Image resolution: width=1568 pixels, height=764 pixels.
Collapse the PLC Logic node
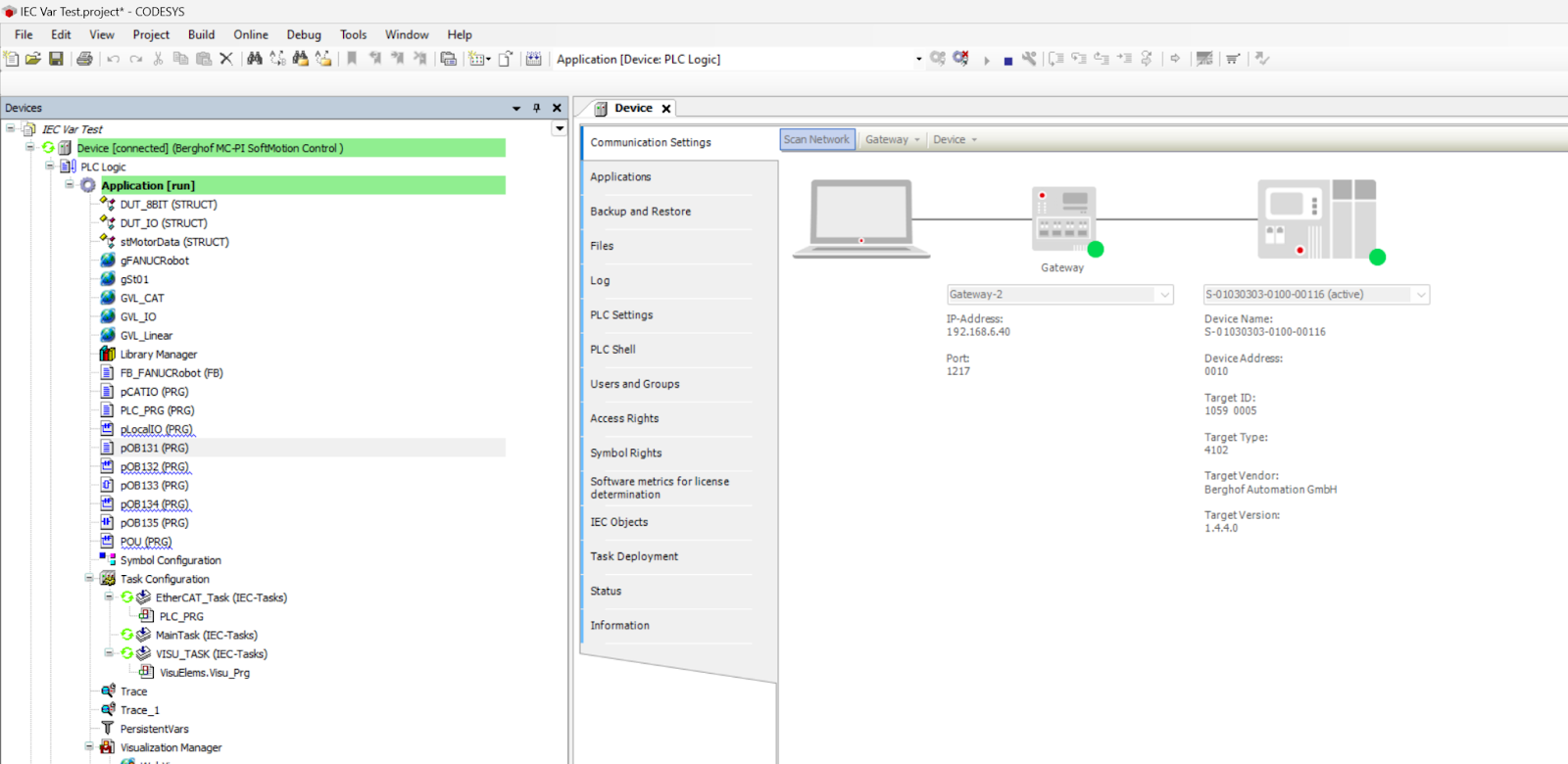[x=49, y=166]
